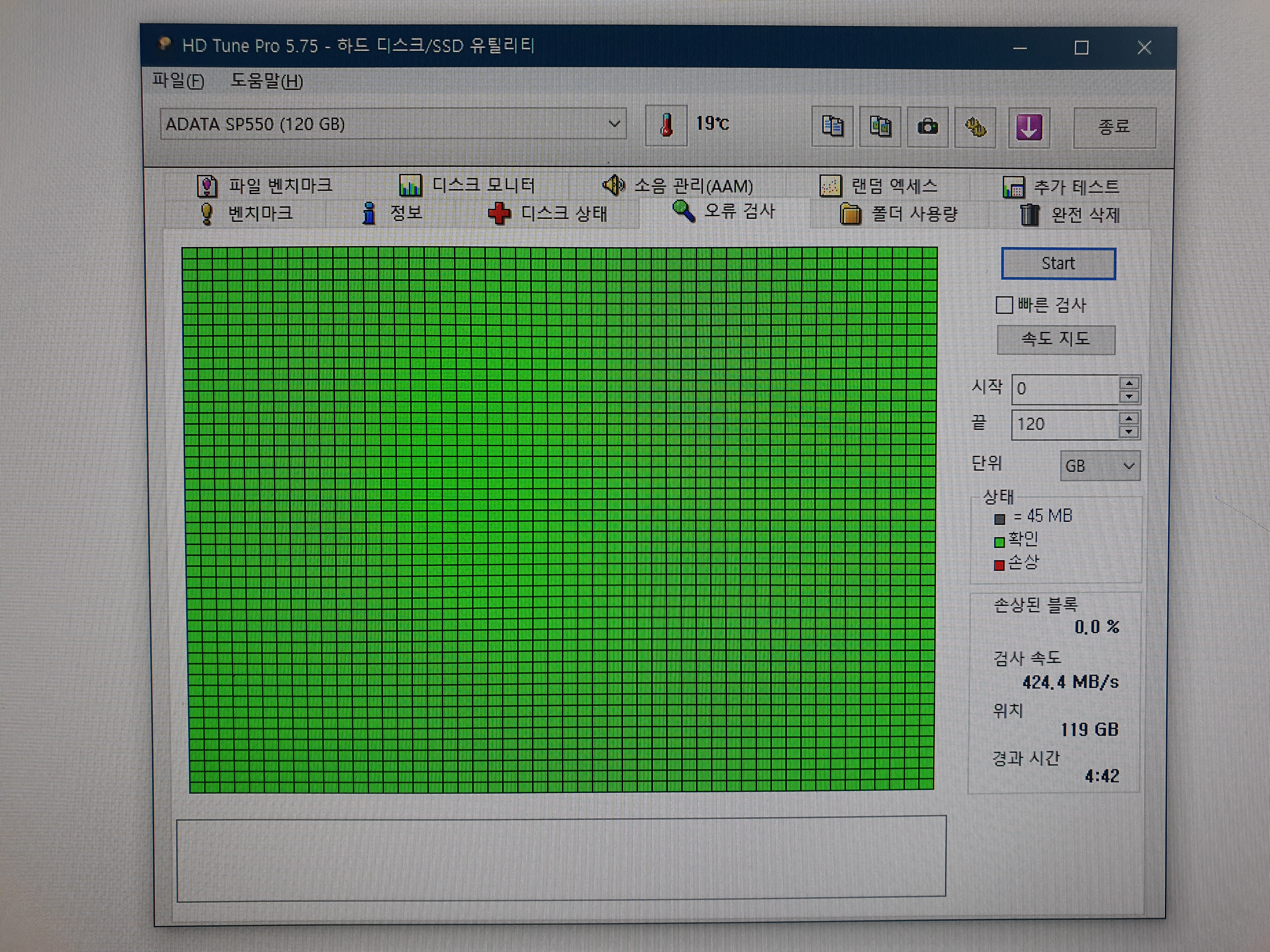Click the empty log text box at bottom
1270x952 pixels.
pos(561,858)
